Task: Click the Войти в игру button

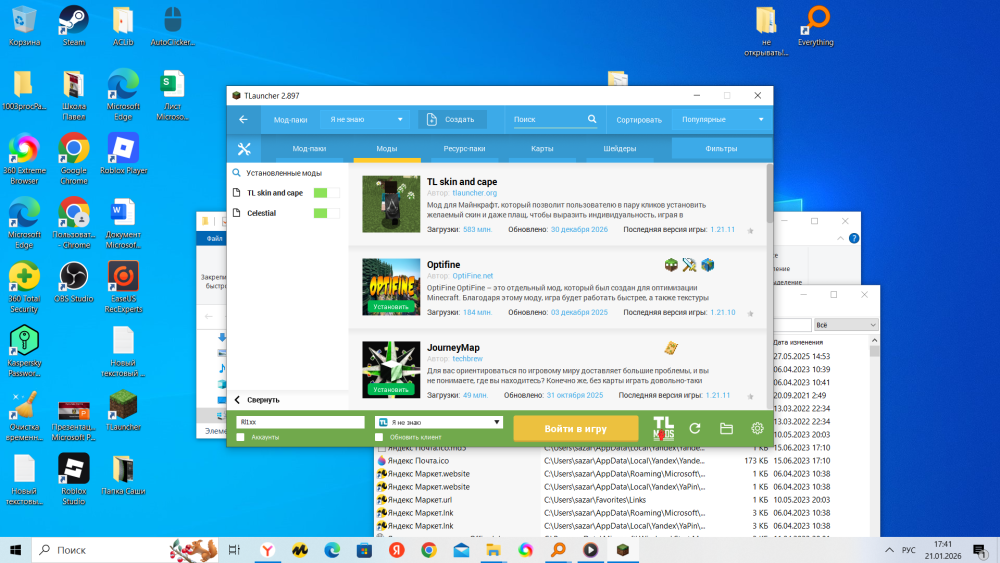Action: [x=575, y=428]
